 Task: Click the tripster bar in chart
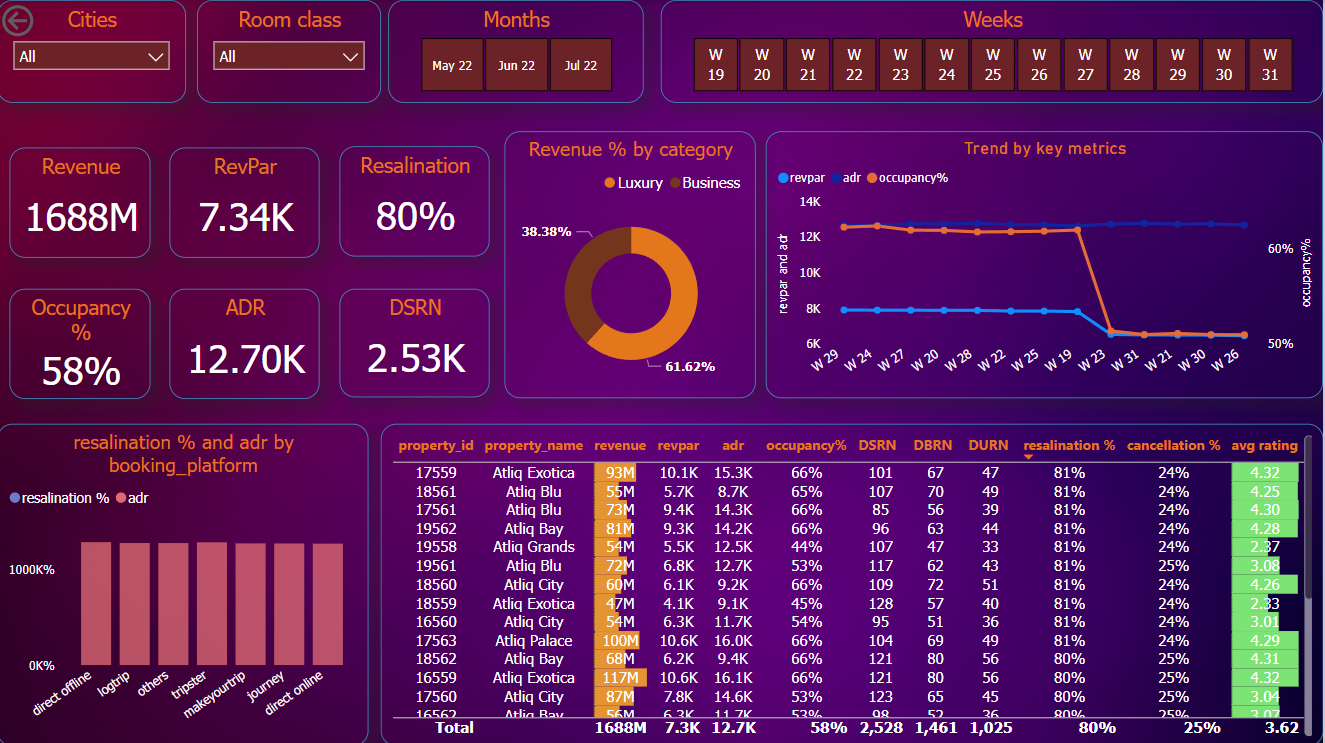[212, 603]
